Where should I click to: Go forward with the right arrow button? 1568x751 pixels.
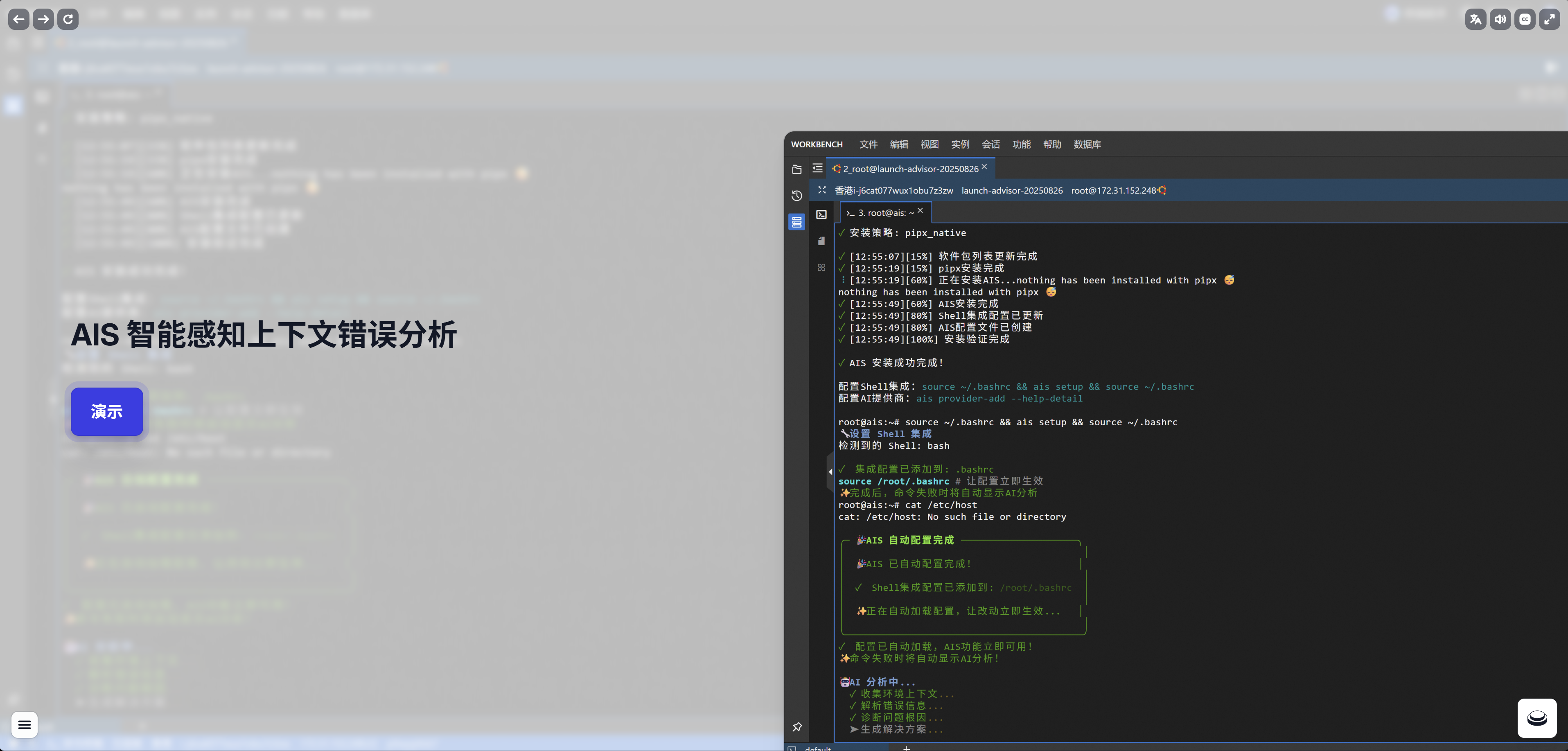43,19
